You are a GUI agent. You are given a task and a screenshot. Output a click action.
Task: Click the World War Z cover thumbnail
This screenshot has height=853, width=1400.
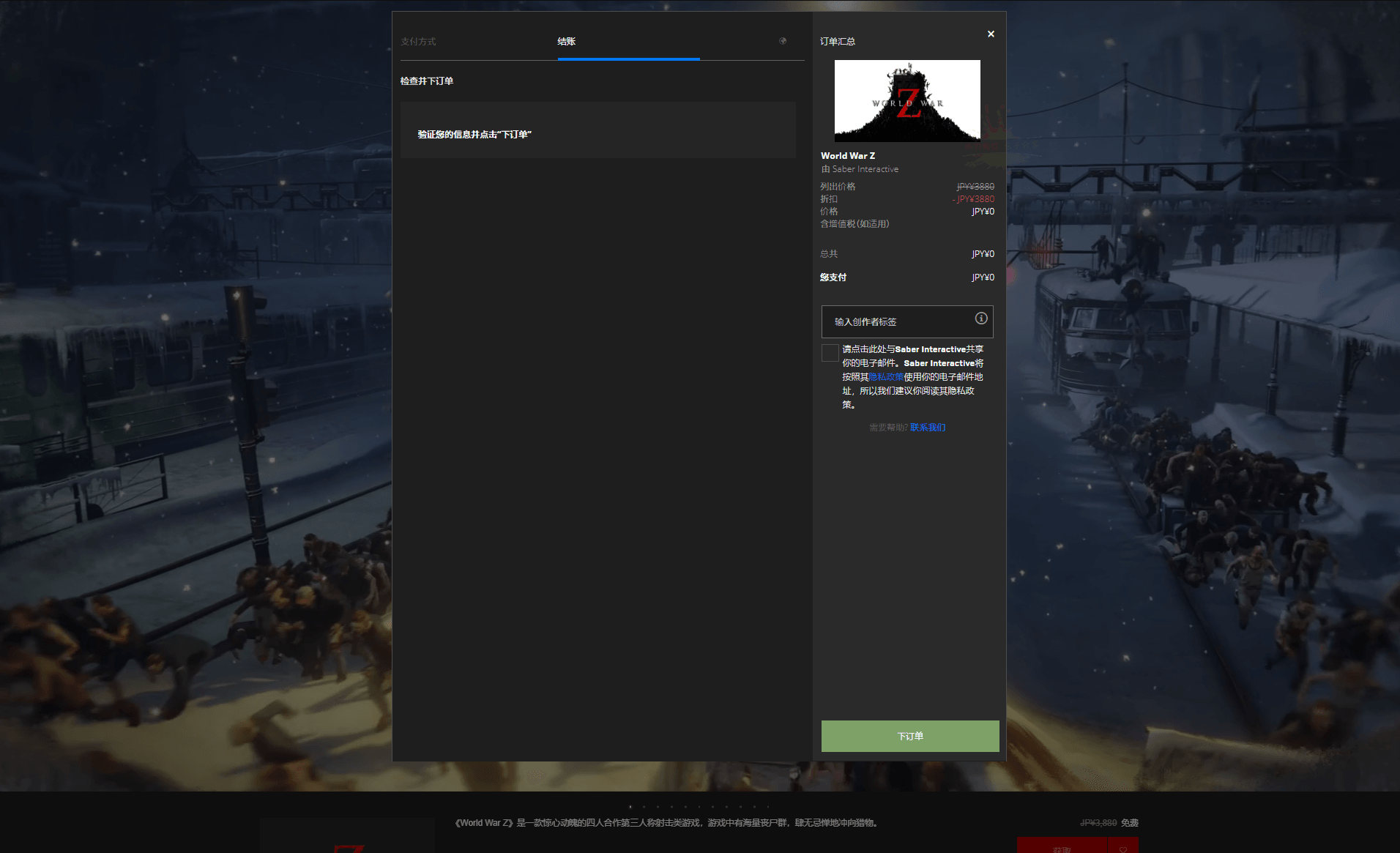(907, 101)
